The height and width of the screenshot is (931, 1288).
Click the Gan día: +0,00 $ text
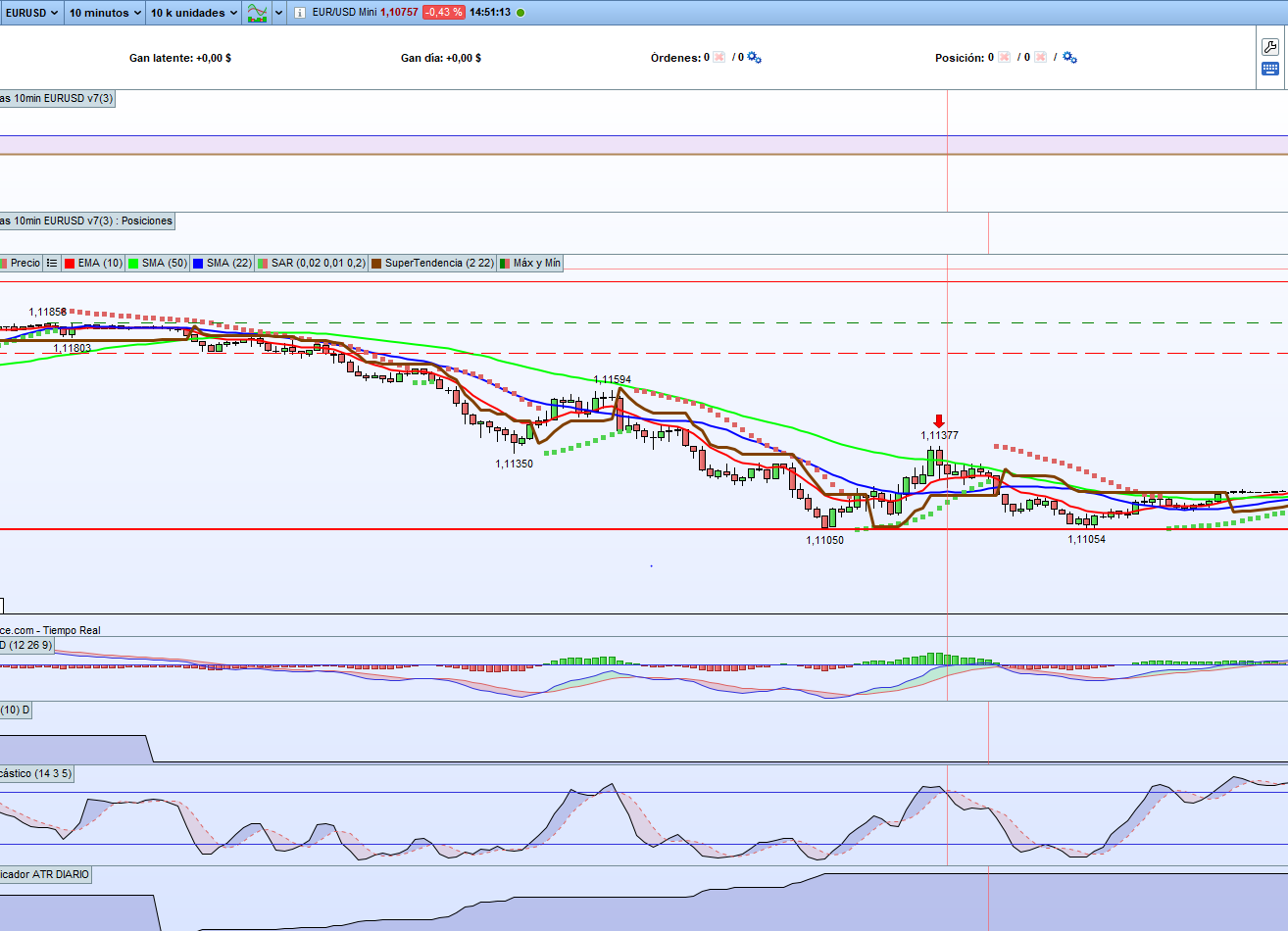[x=441, y=58]
